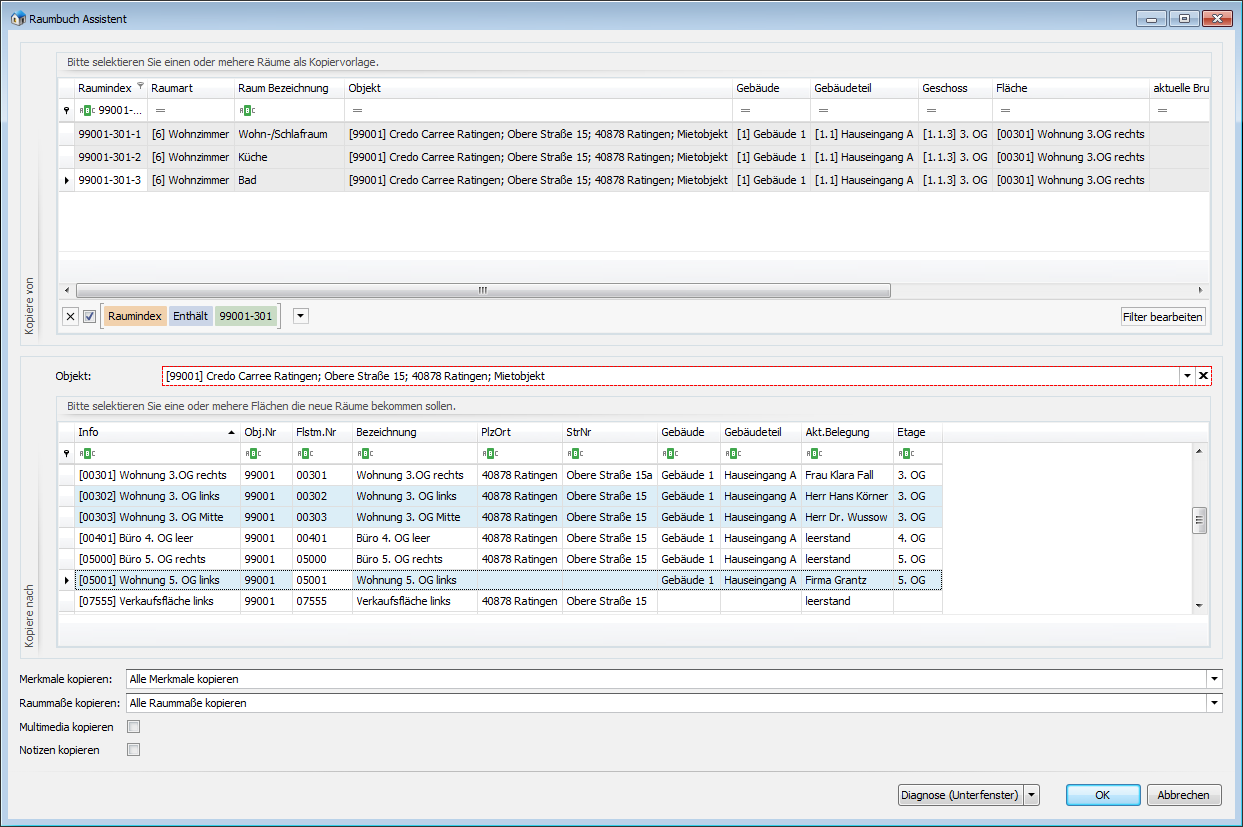Sort by the Akt.Belegung column header
Image resolution: width=1243 pixels, height=827 pixels.
pyautogui.click(x=836, y=432)
